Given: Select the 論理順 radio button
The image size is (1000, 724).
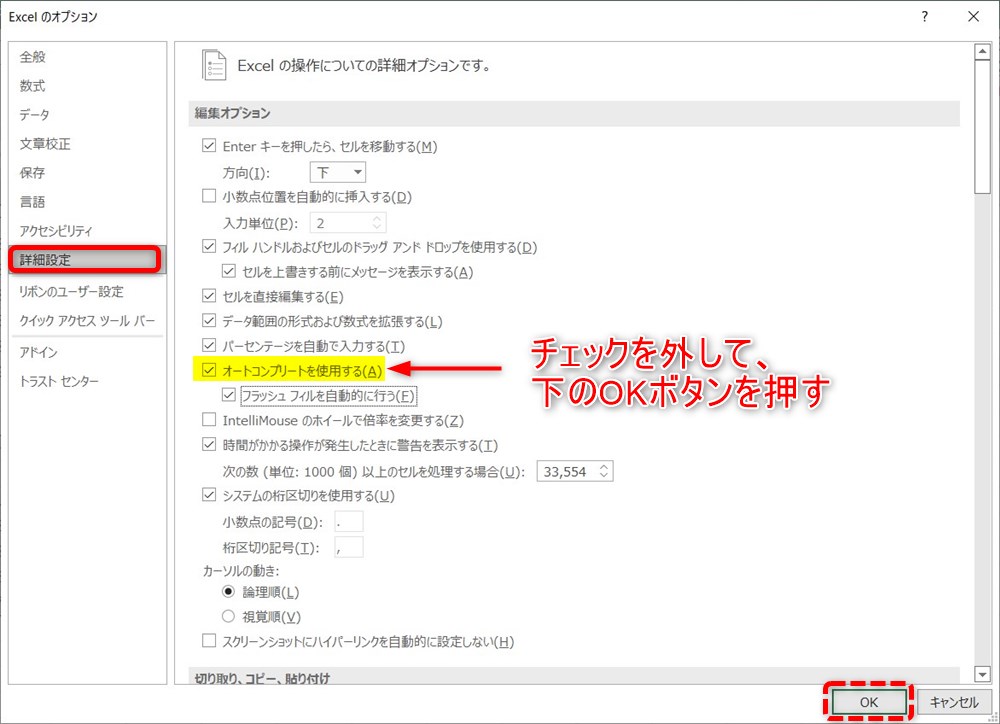Looking at the screenshot, I should [x=227, y=591].
